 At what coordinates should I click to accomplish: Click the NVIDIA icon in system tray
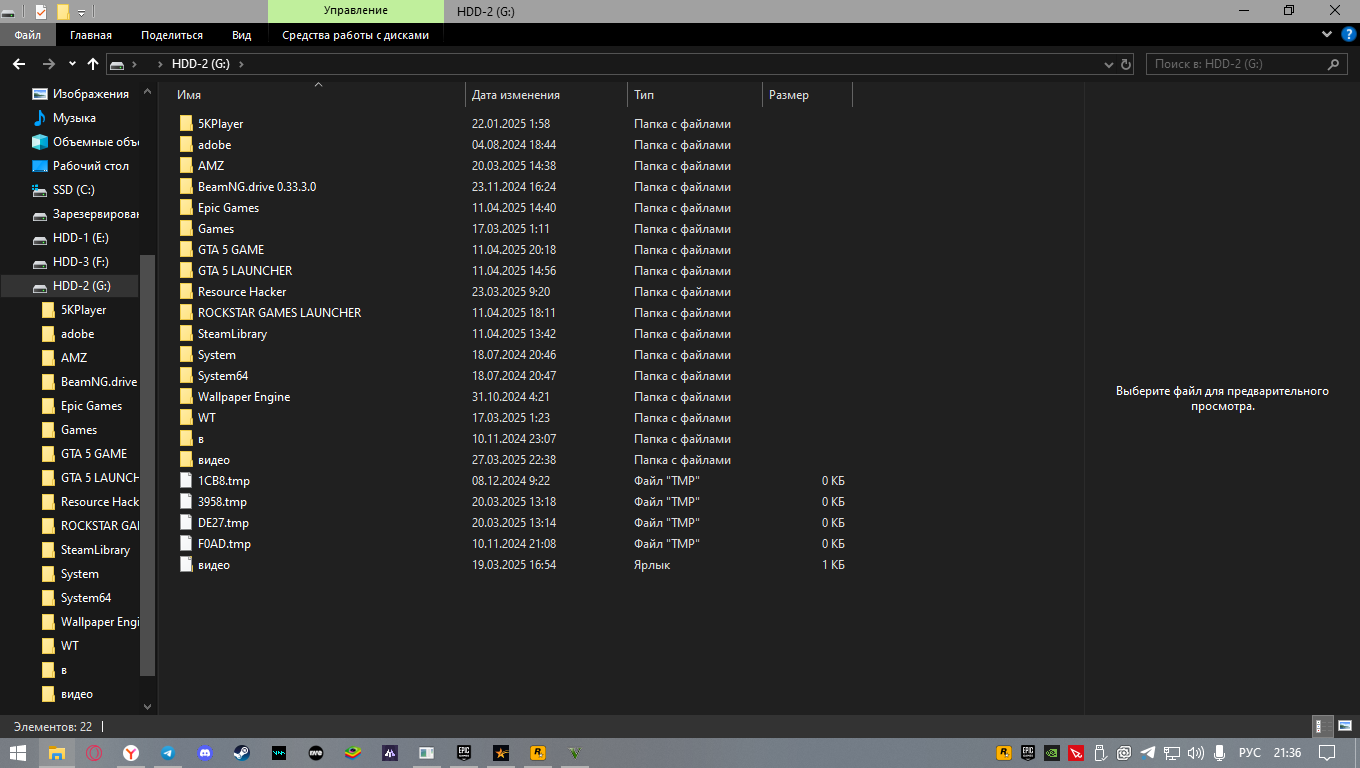tap(1052, 753)
